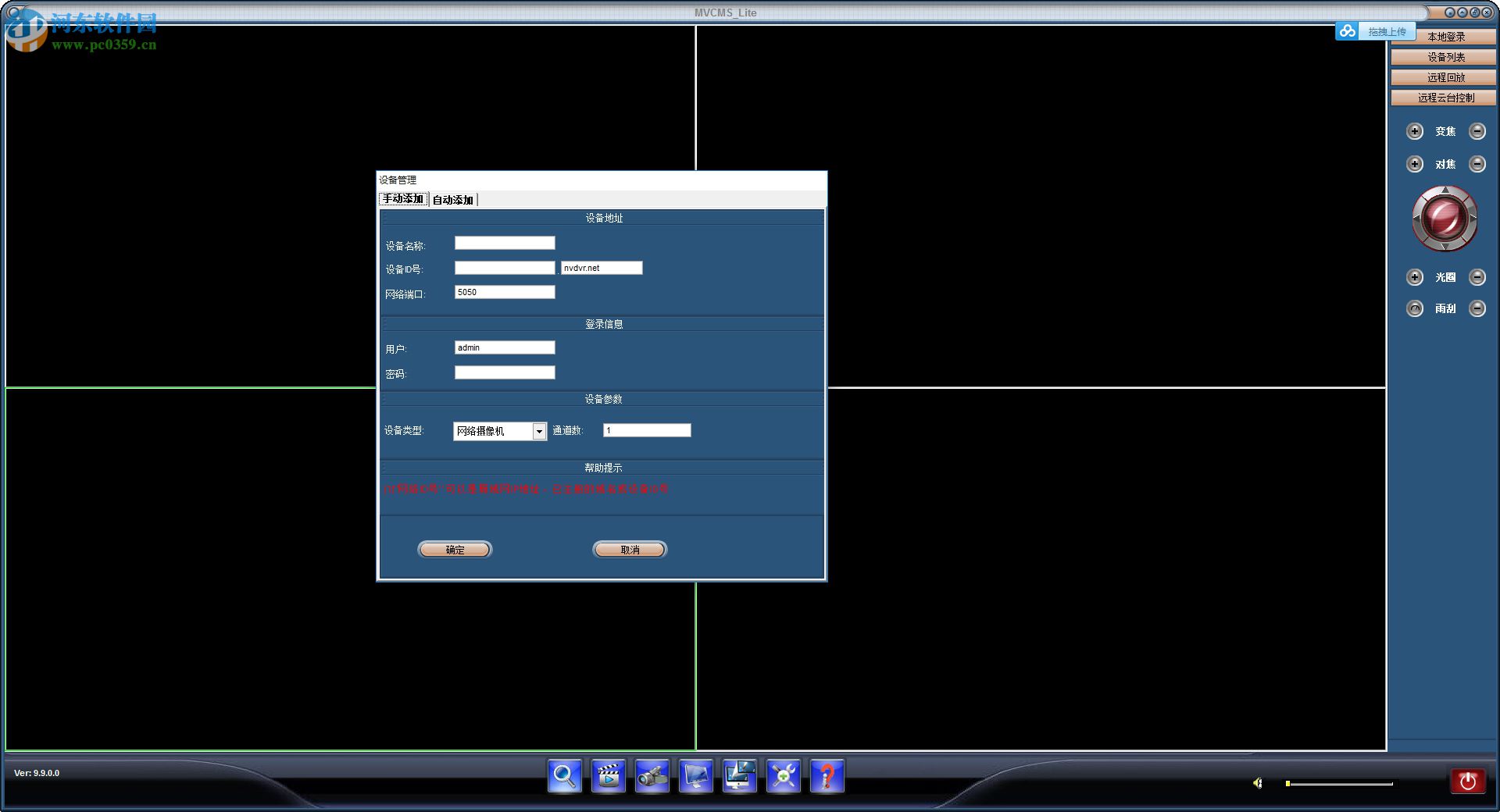Click the magnifying glass search icon
Image resolution: width=1500 pixels, height=812 pixels.
564,776
